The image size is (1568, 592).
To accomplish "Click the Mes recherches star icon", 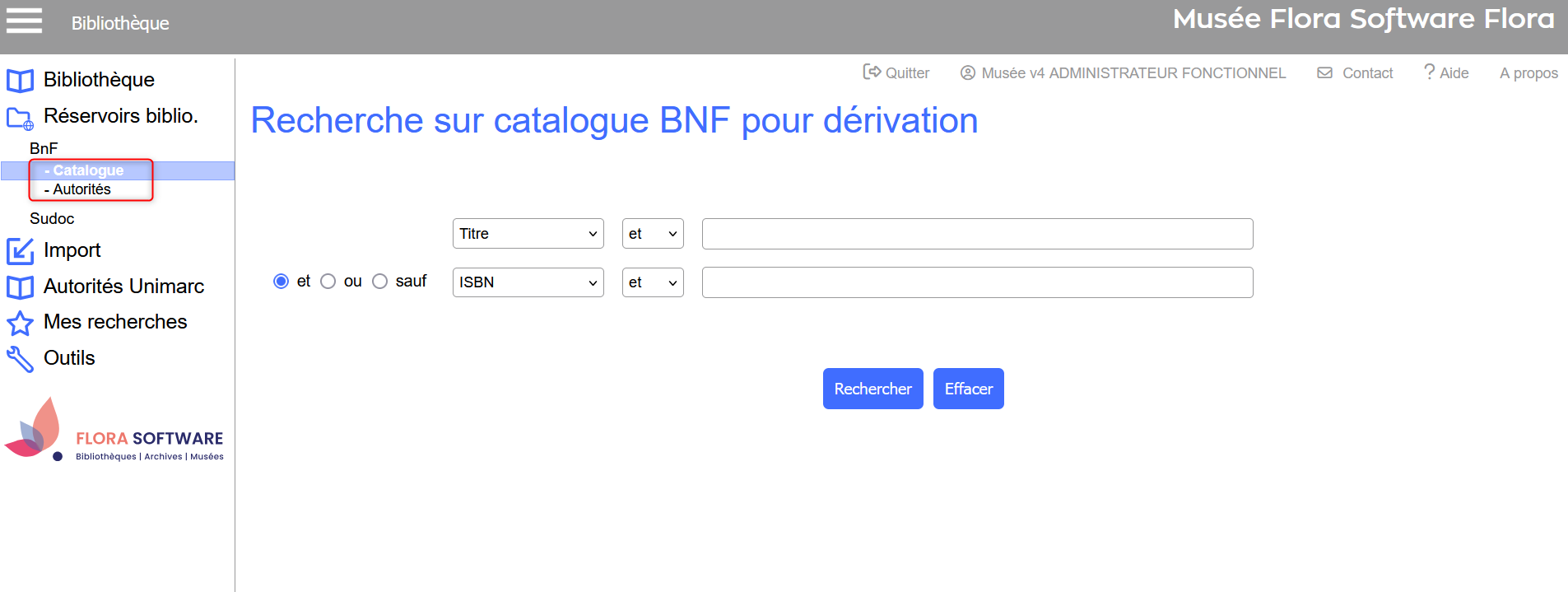I will pyautogui.click(x=20, y=323).
